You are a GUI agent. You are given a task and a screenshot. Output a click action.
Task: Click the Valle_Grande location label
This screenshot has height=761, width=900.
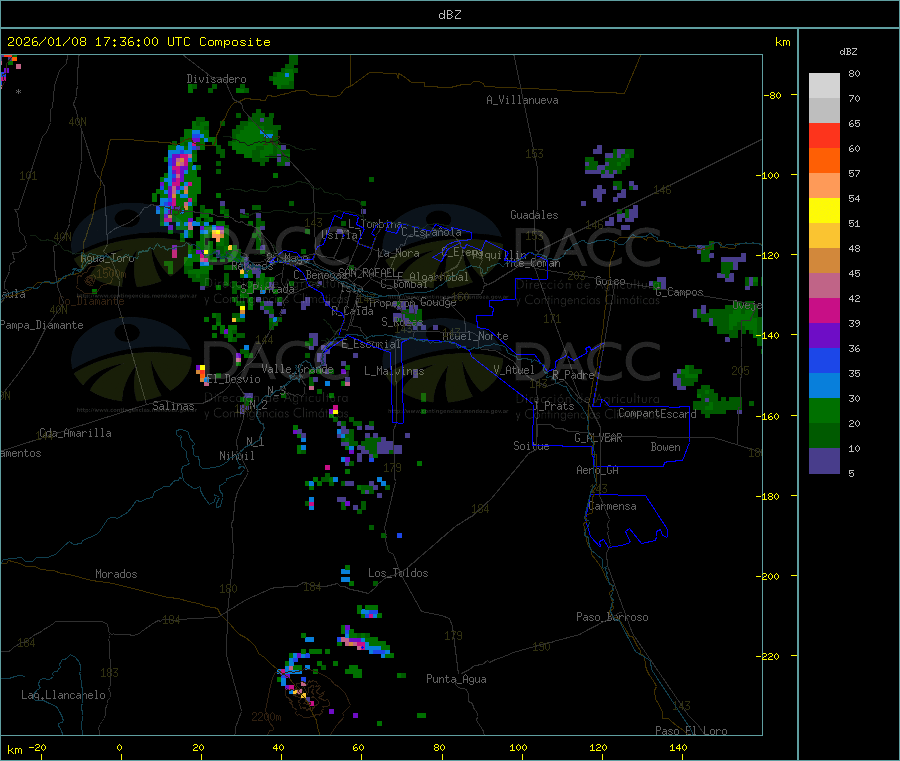point(297,368)
